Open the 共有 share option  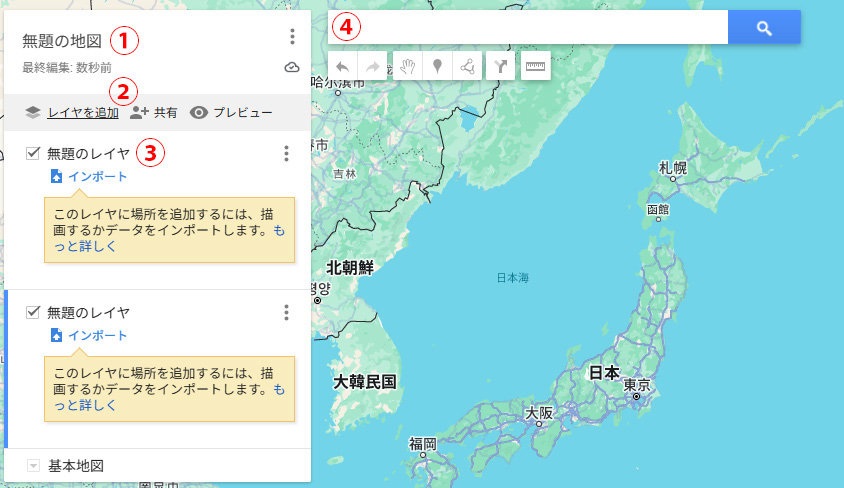[x=155, y=113]
